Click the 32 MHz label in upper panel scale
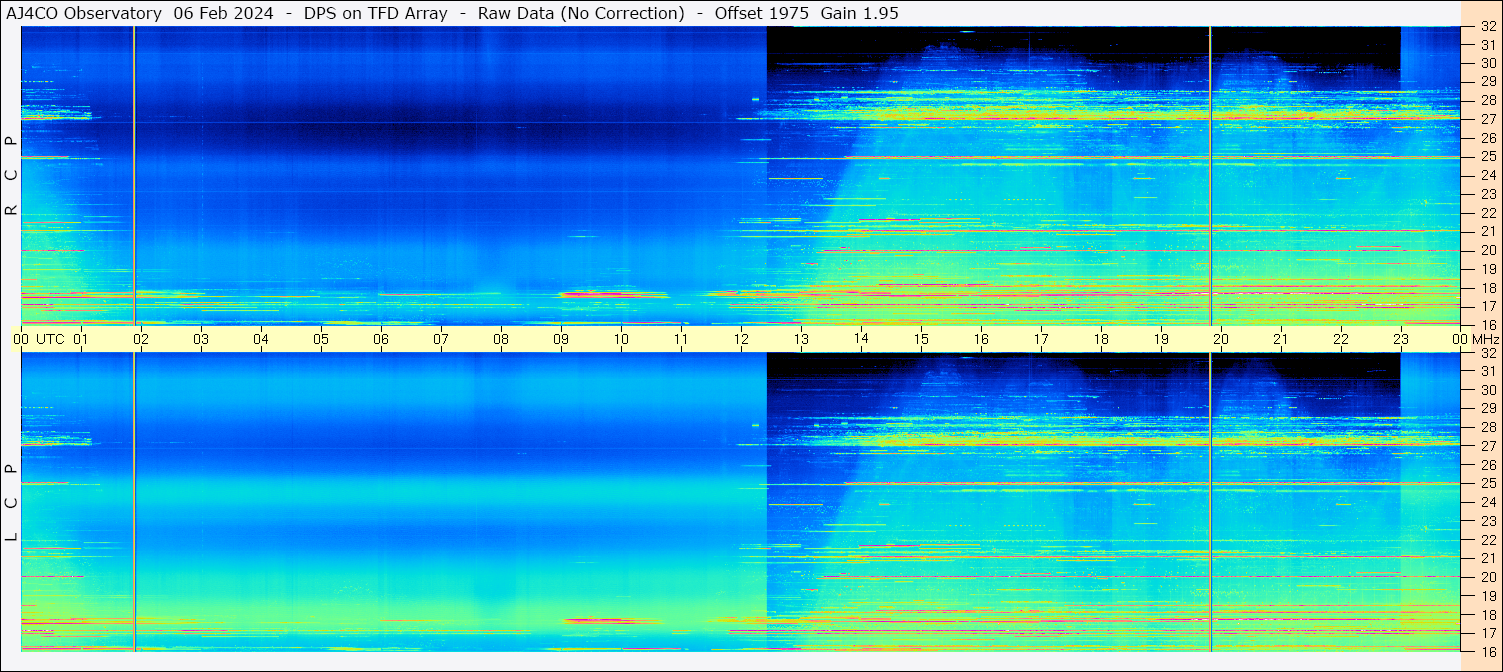1503x672 pixels. [x=1487, y=28]
